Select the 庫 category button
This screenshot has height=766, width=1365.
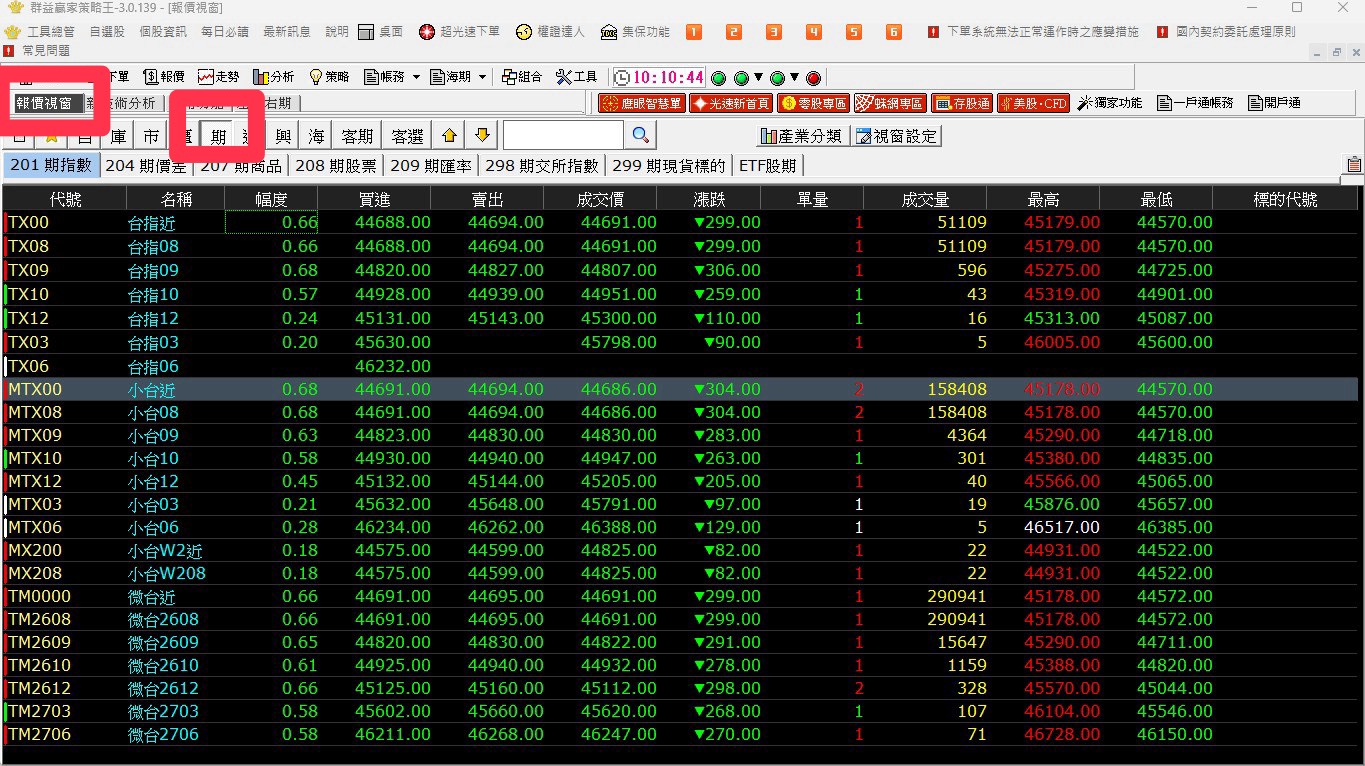pos(118,137)
